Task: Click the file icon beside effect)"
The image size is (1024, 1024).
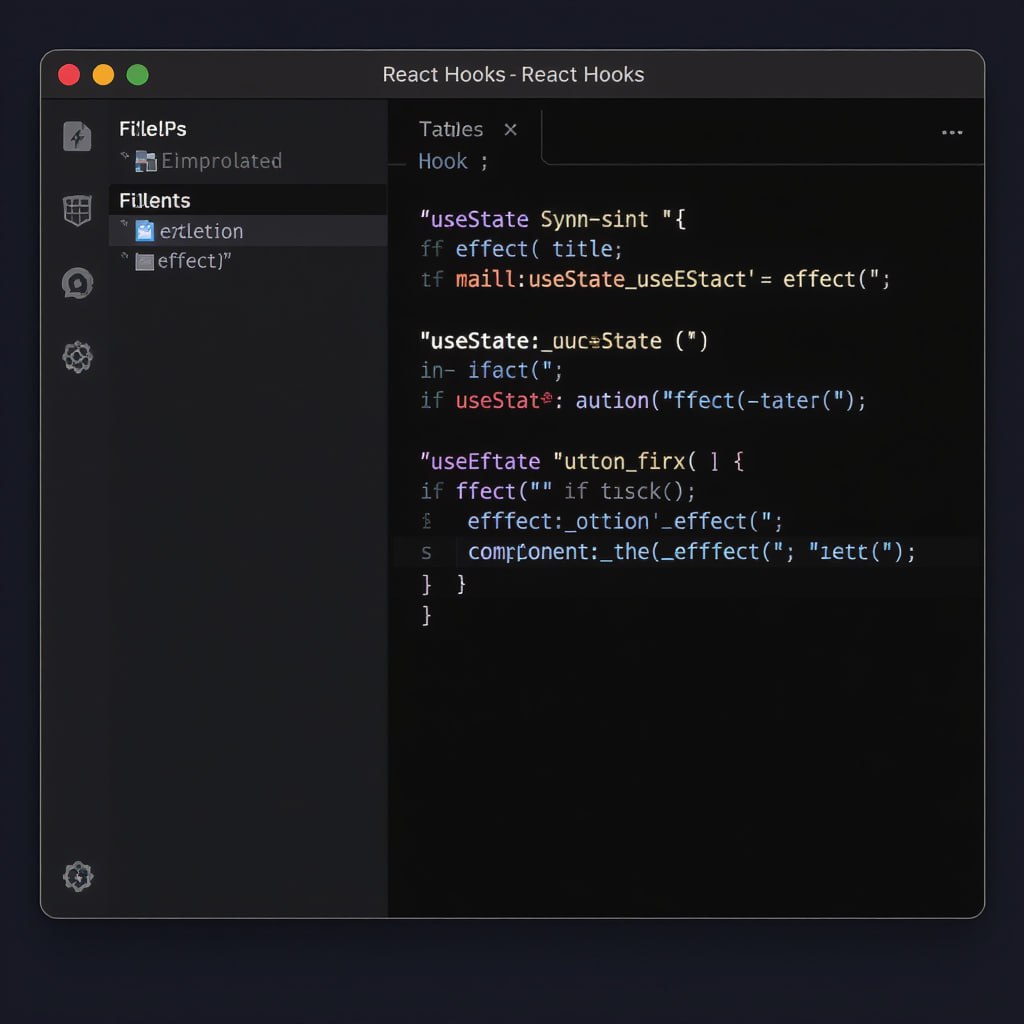Action: click(144, 261)
